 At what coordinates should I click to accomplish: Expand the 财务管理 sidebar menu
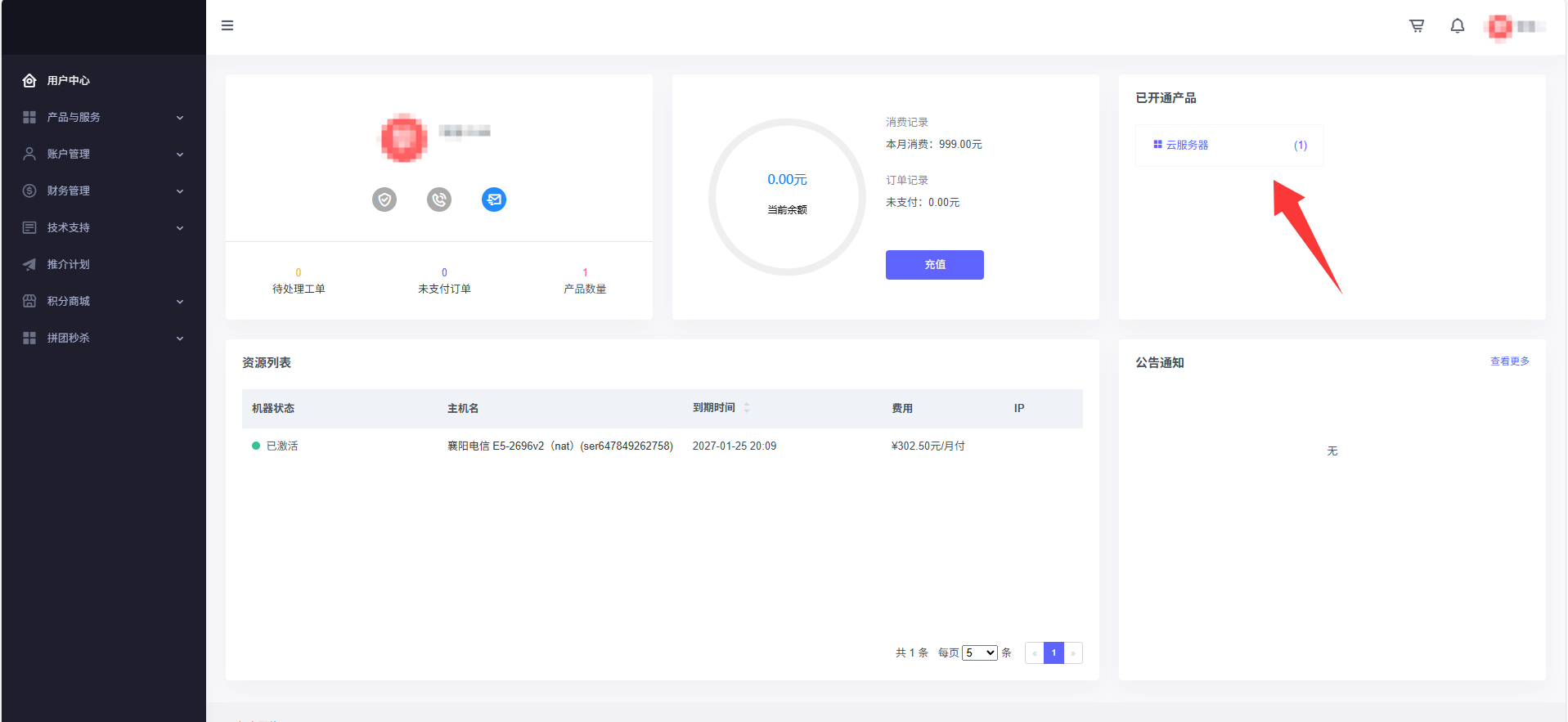tap(103, 191)
